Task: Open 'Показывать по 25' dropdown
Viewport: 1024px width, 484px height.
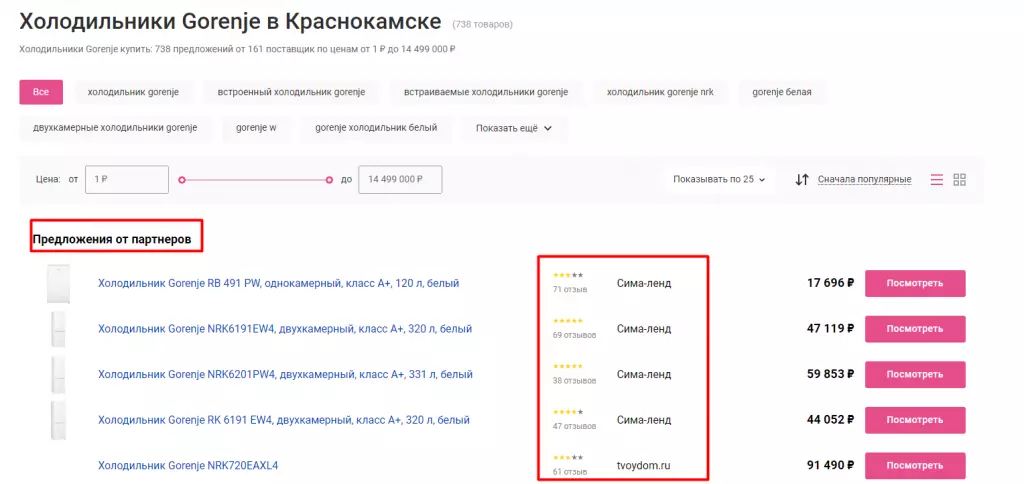Action: 719,180
